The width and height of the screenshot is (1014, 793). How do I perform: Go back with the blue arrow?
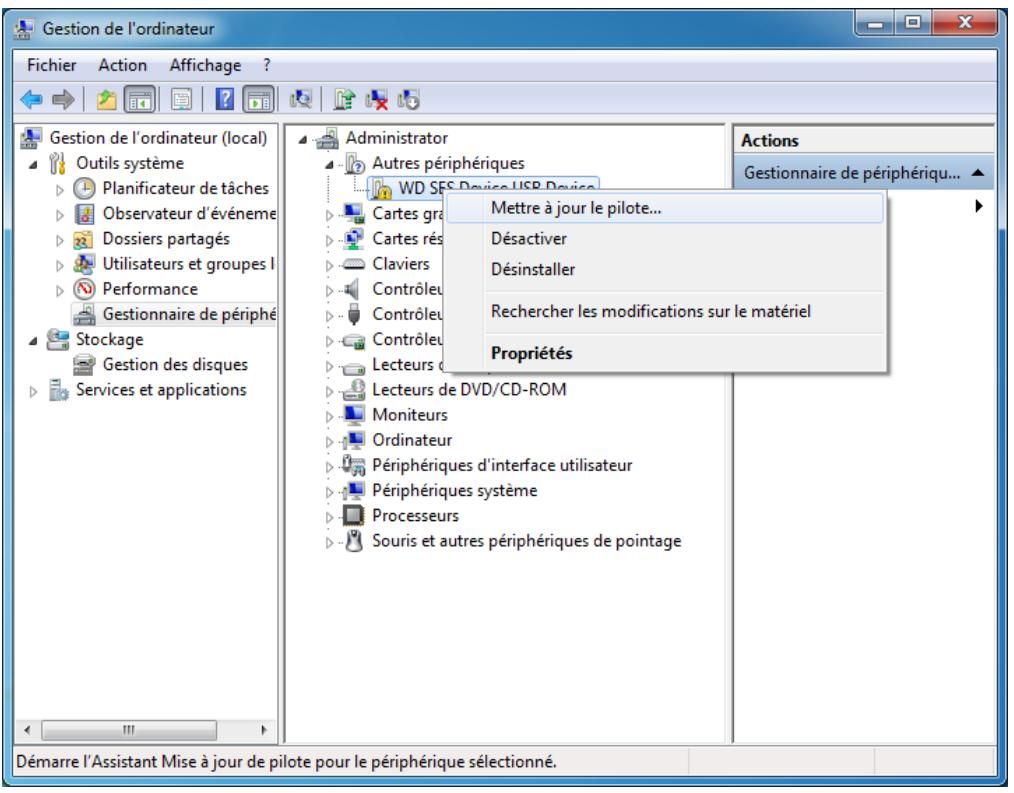(x=31, y=100)
